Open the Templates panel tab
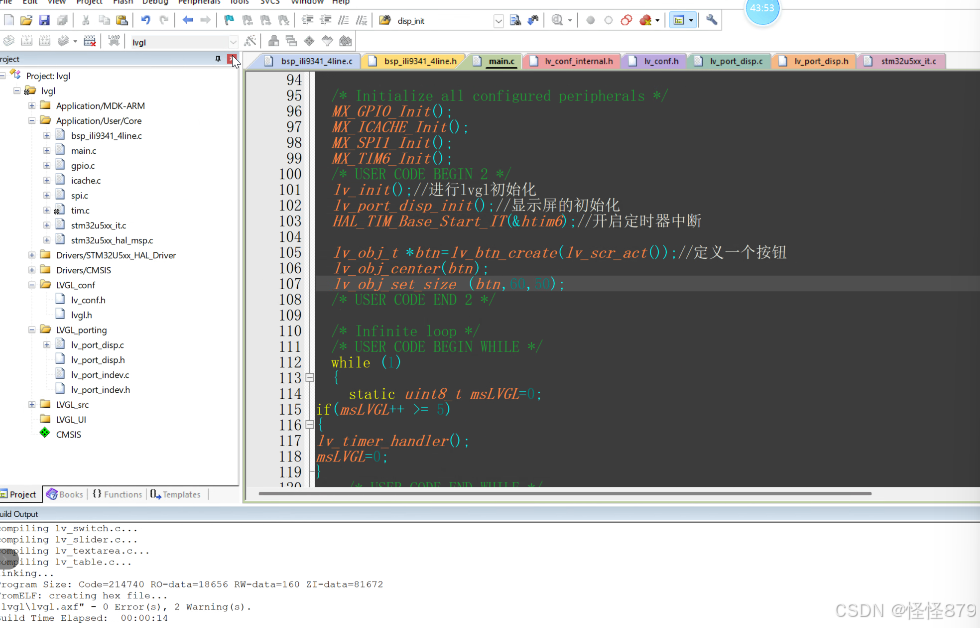Image resolution: width=980 pixels, height=628 pixels. point(176,494)
